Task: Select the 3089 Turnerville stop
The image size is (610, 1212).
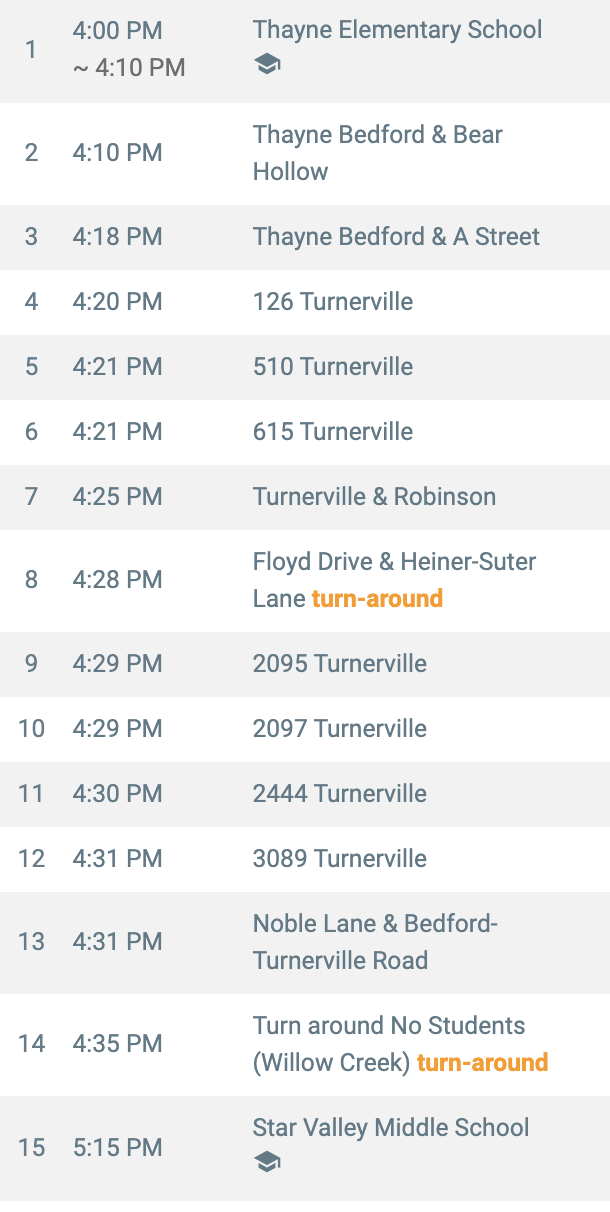Action: [x=339, y=859]
